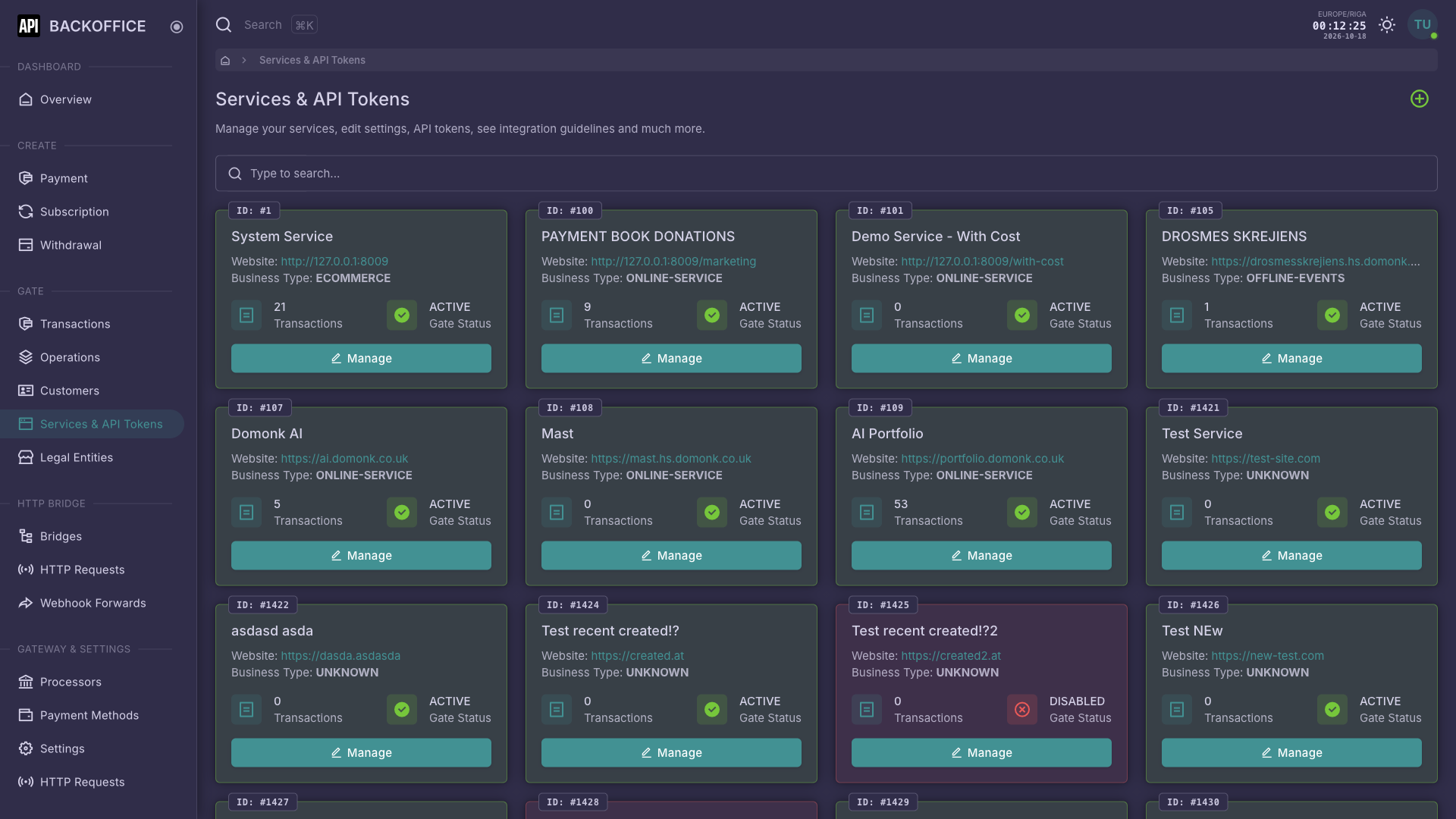Open Withdrawal in the sidebar
Screen dimensions: 1456x819
pos(92,245)
